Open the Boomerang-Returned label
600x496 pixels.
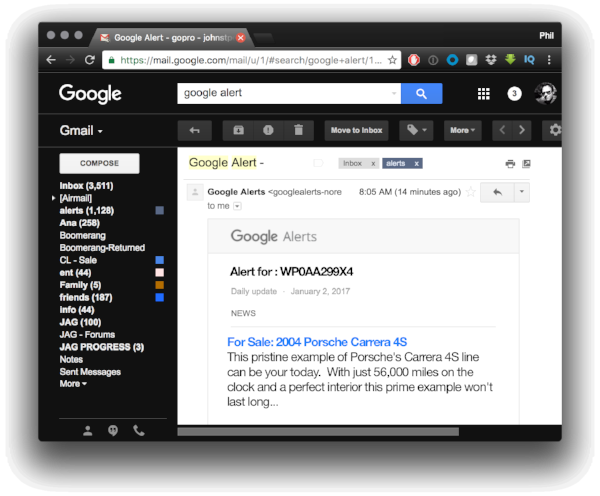pos(102,248)
